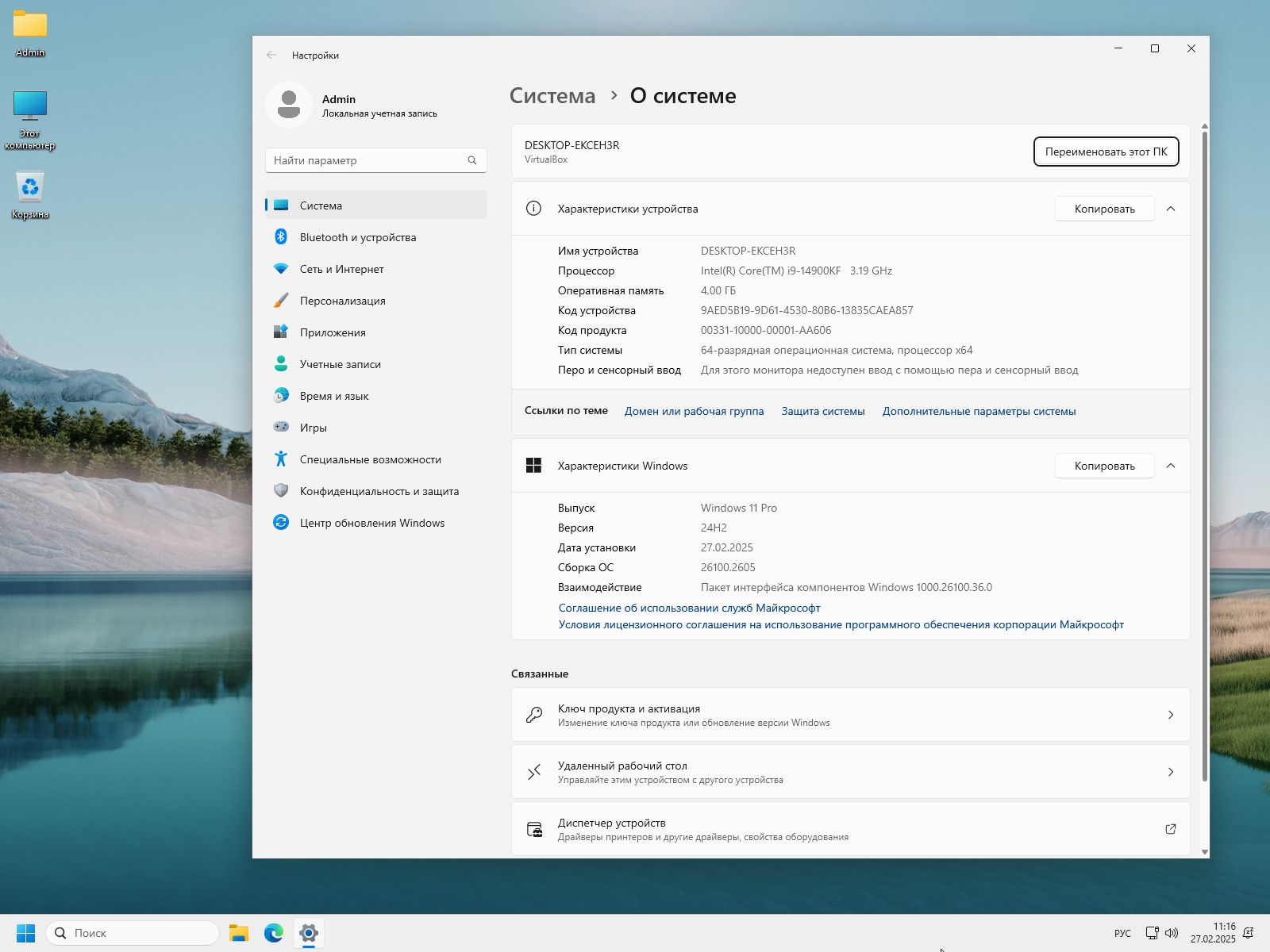This screenshot has height=952, width=1270.
Task: Click the Windows logo beside Характеристики Windows
Action: [534, 466]
